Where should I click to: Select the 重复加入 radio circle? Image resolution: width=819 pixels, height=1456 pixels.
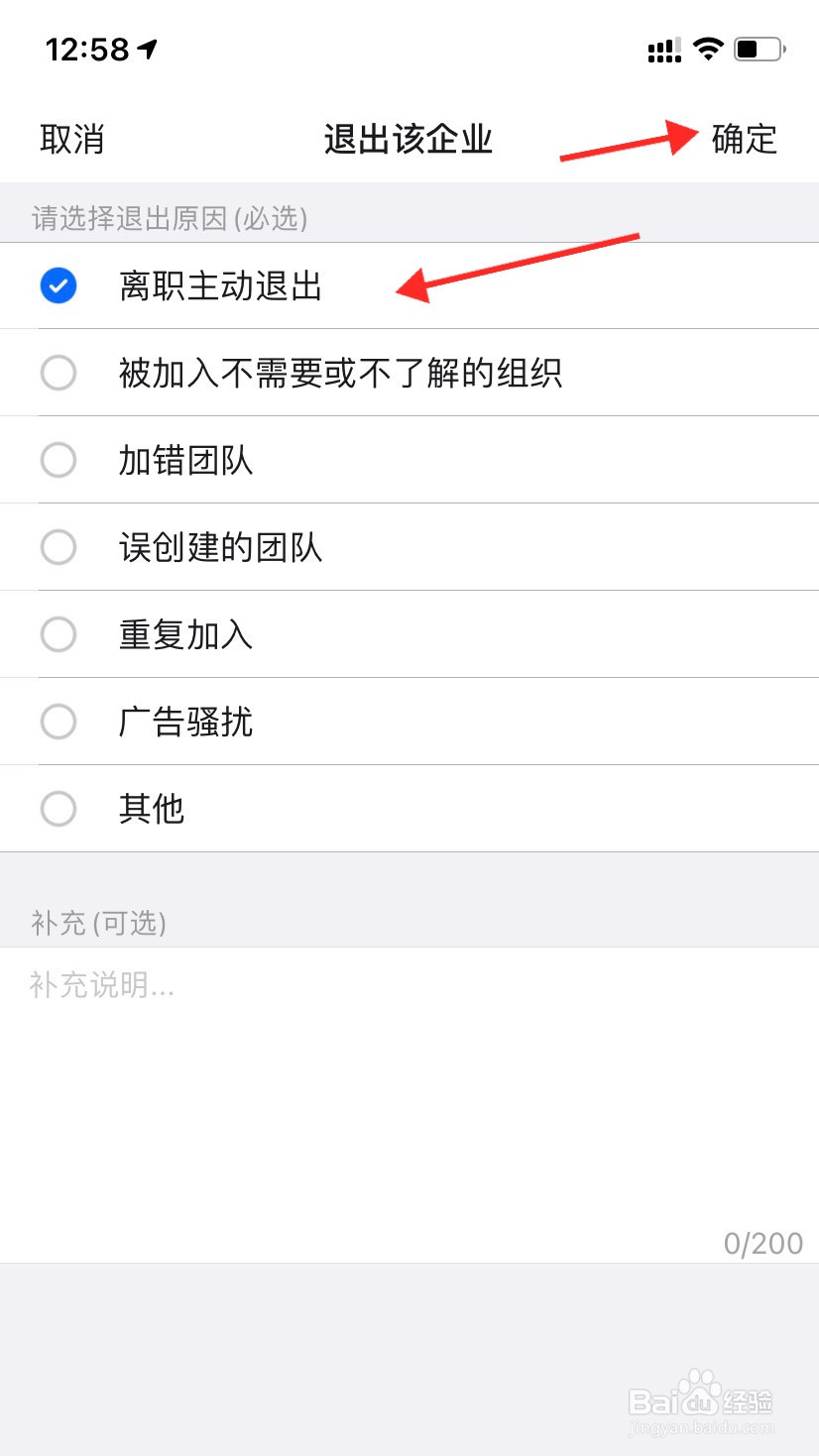(x=58, y=634)
